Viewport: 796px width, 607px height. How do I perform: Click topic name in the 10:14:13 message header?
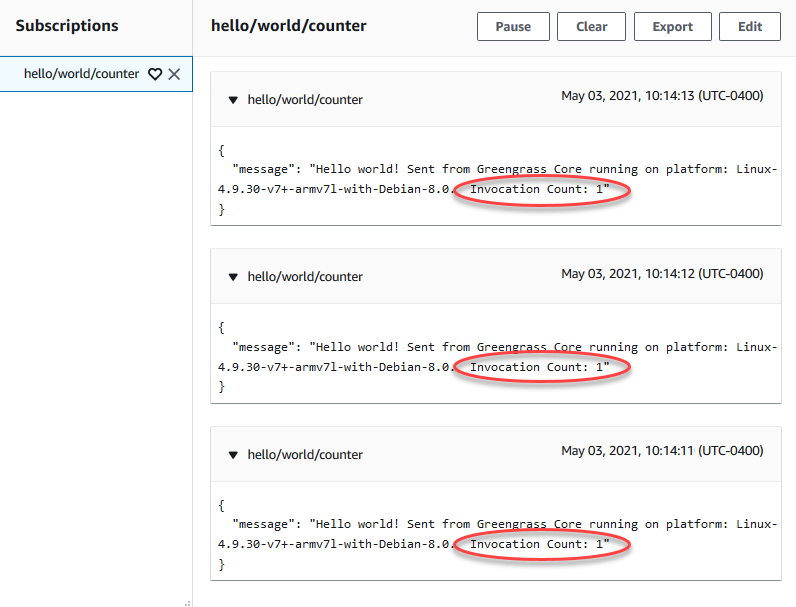pyautogui.click(x=305, y=100)
